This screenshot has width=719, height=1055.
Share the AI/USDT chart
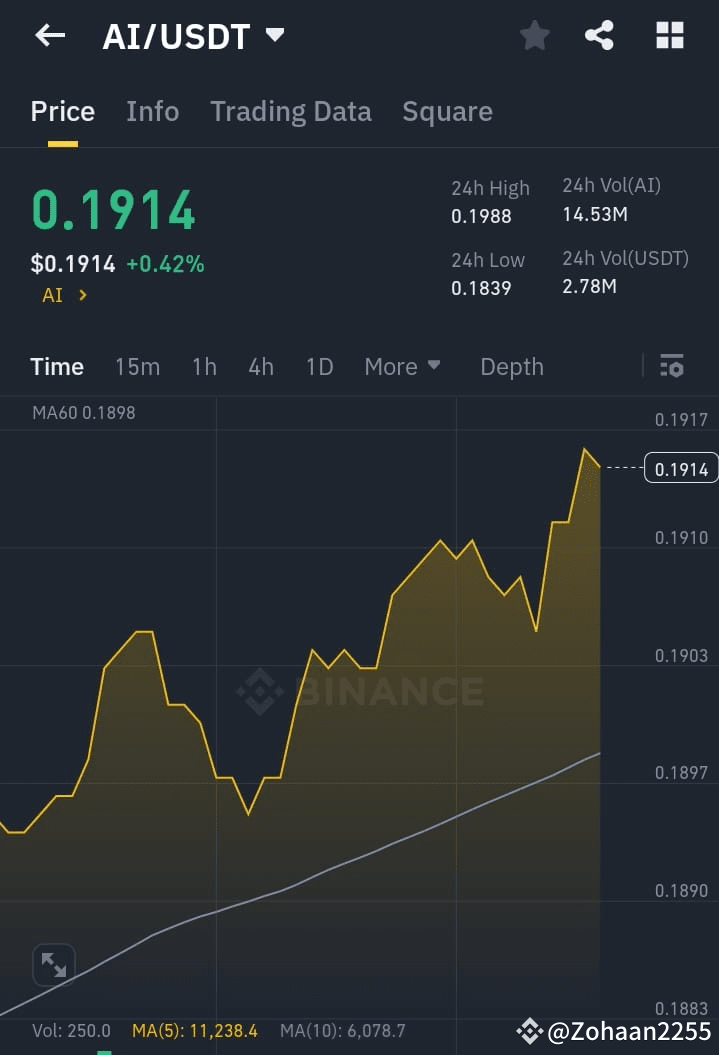tap(600, 35)
